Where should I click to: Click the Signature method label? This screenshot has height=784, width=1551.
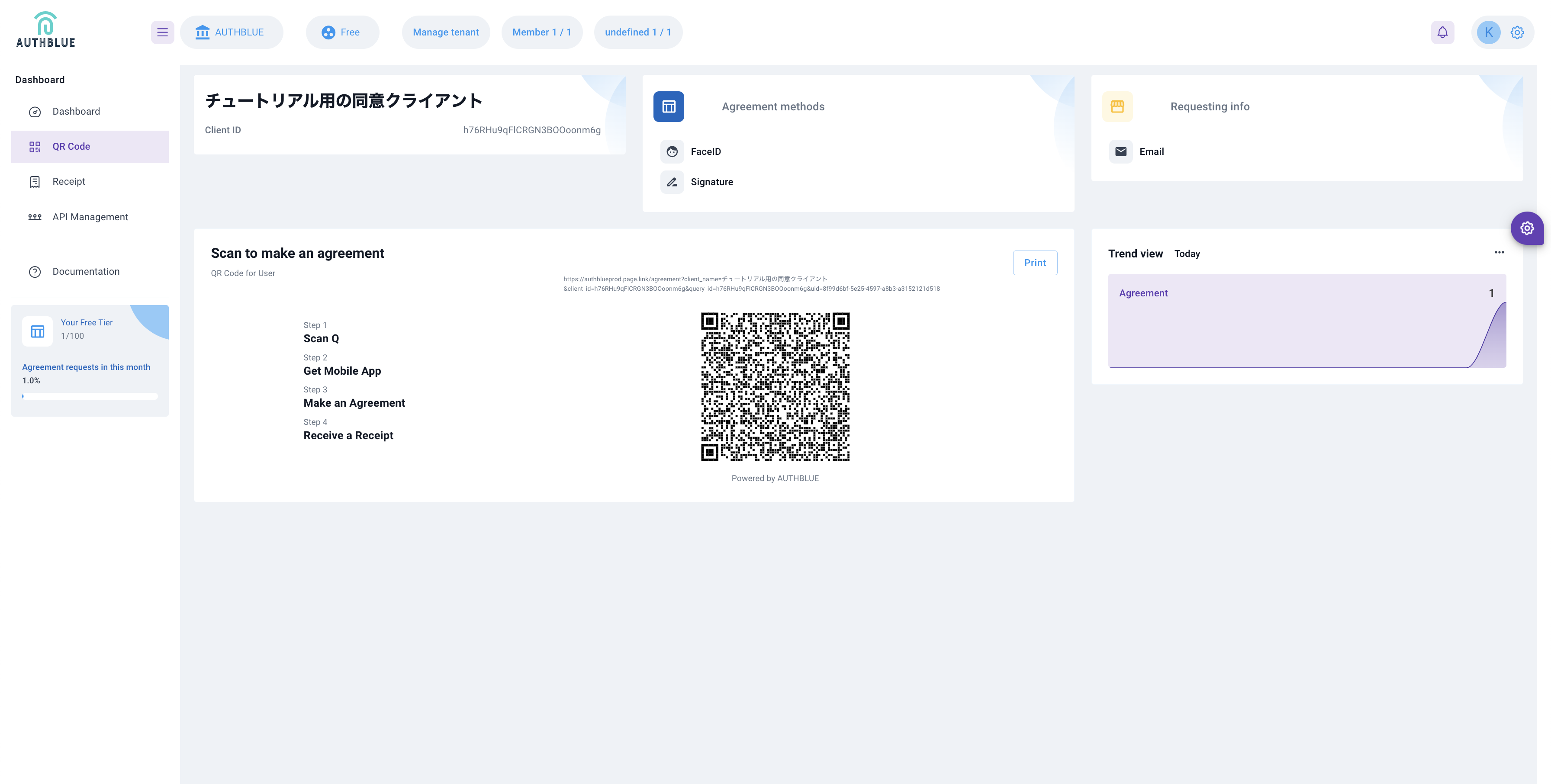712,182
